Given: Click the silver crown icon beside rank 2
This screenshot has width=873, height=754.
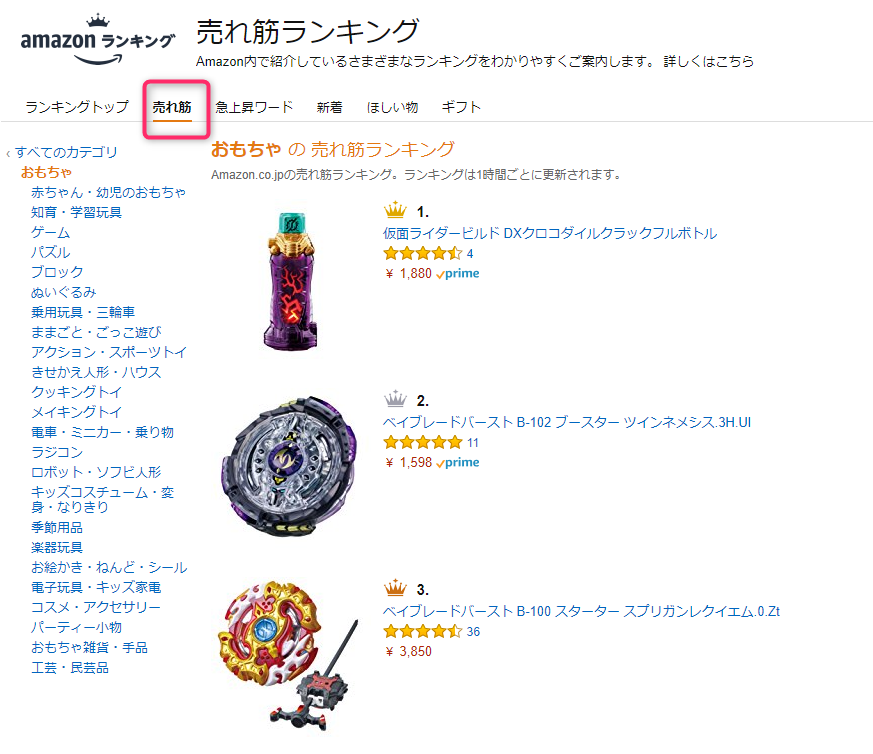Looking at the screenshot, I should (x=395, y=399).
